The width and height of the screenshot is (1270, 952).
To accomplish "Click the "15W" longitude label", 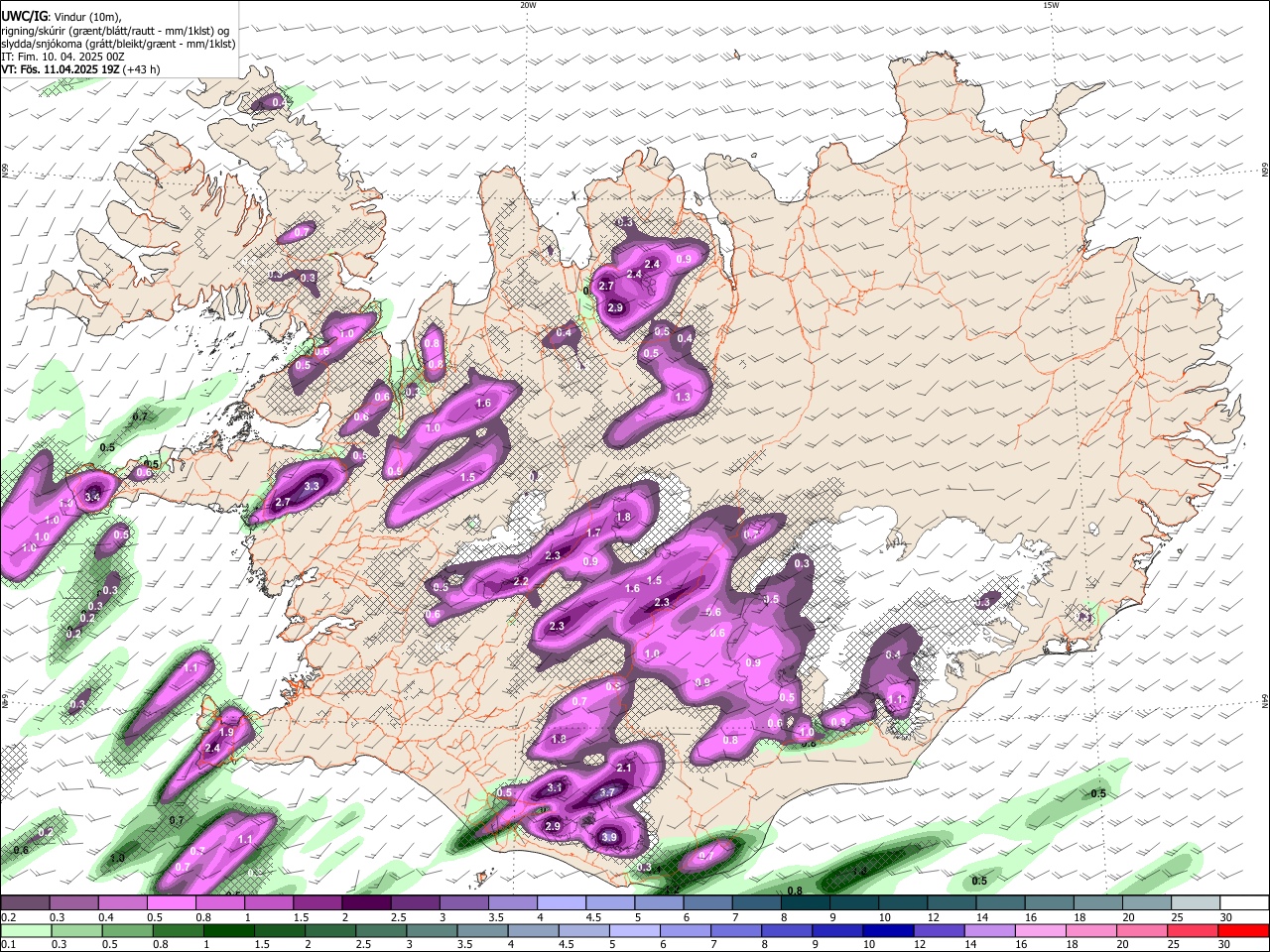I will [1052, 5].
